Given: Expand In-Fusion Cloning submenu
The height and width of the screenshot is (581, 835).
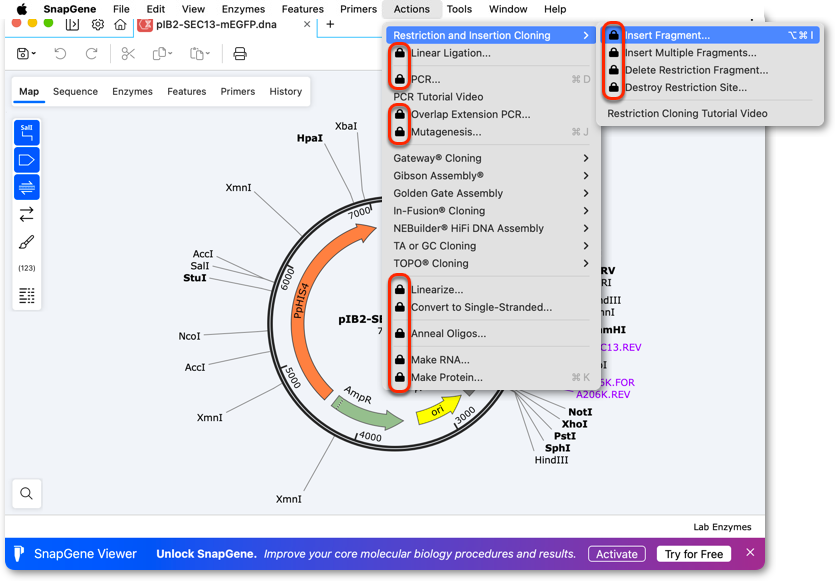Looking at the screenshot, I should [490, 211].
